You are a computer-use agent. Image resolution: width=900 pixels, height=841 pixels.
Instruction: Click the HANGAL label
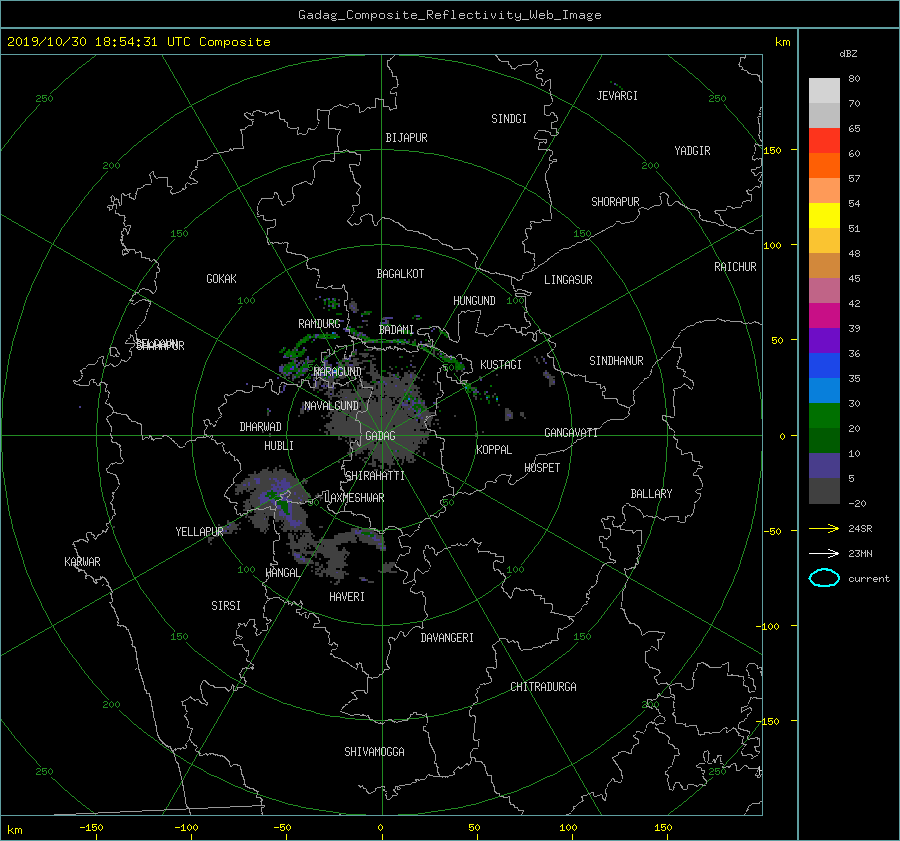click(282, 573)
